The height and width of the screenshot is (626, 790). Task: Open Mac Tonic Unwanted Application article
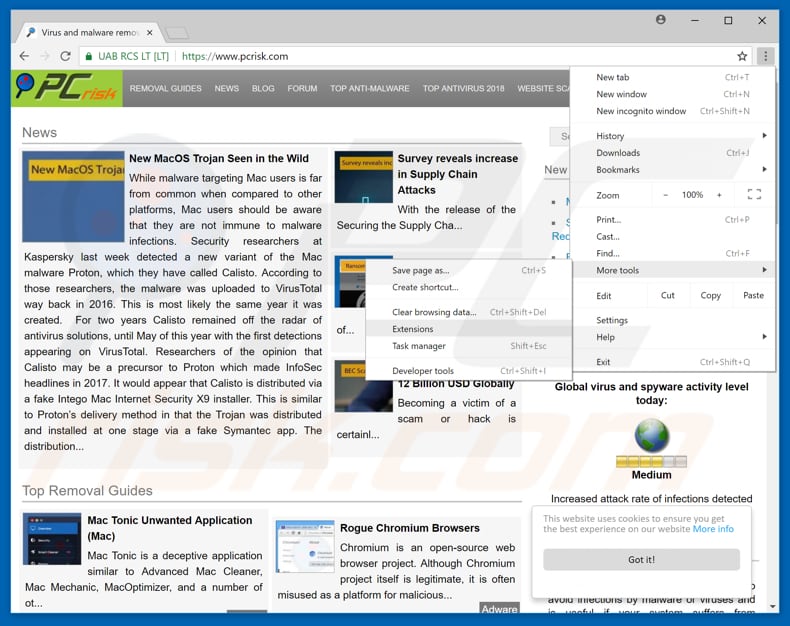[x=170, y=528]
